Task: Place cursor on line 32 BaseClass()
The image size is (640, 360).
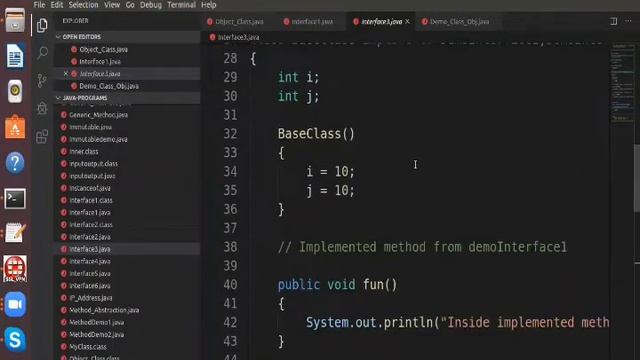Action: 316,134
